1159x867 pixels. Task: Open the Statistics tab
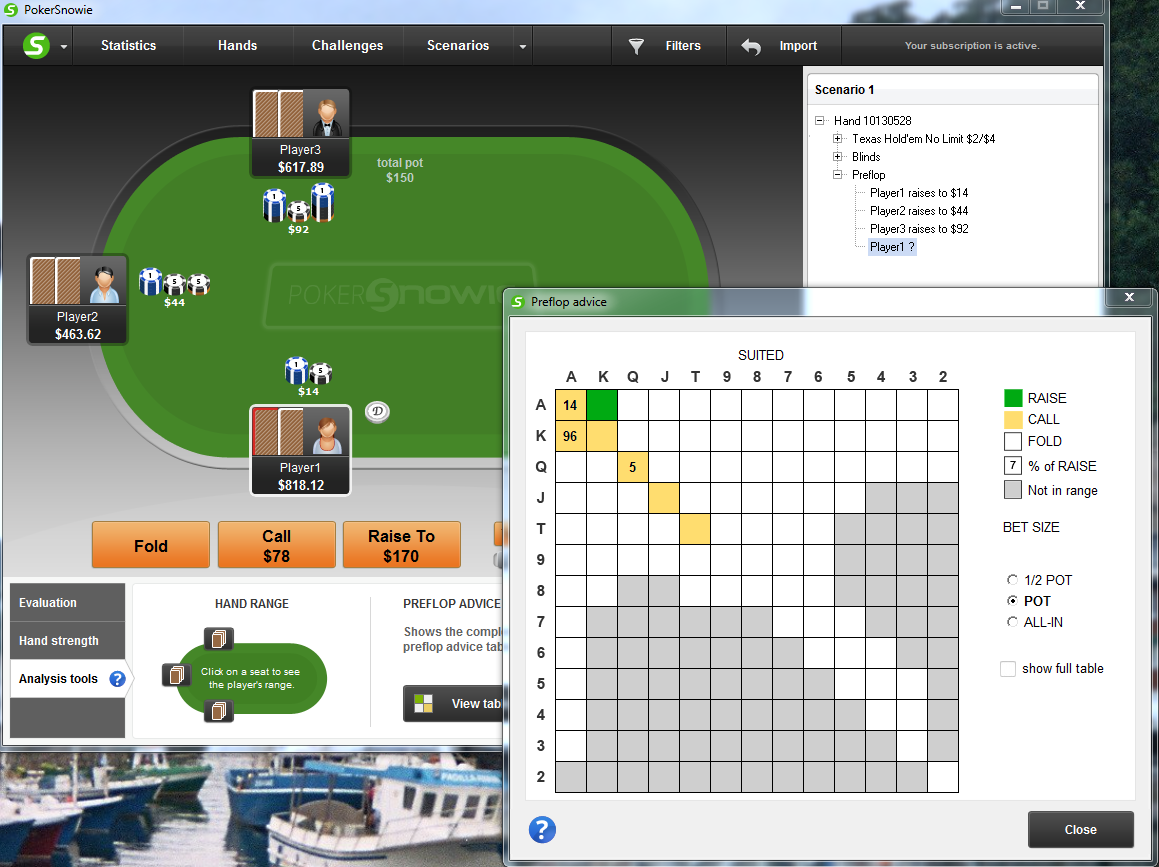129,45
